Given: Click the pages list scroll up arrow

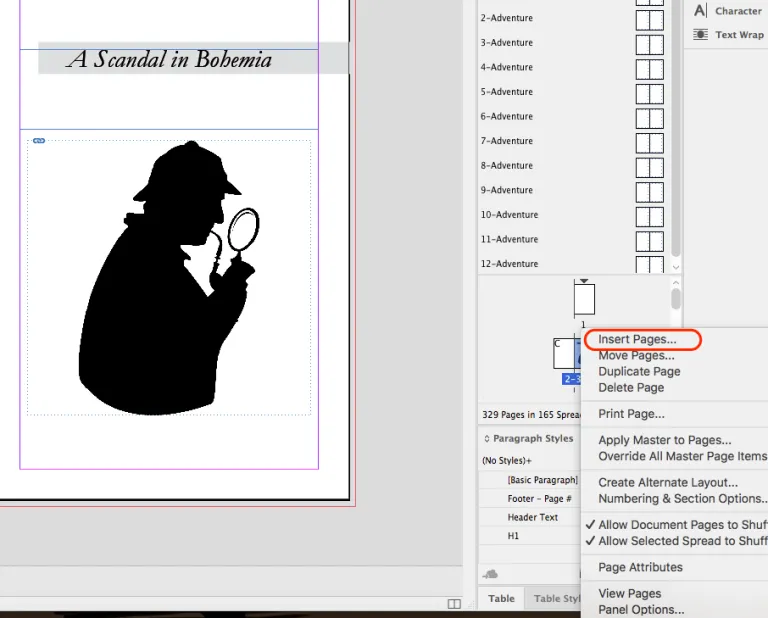Looking at the screenshot, I should coord(676,283).
